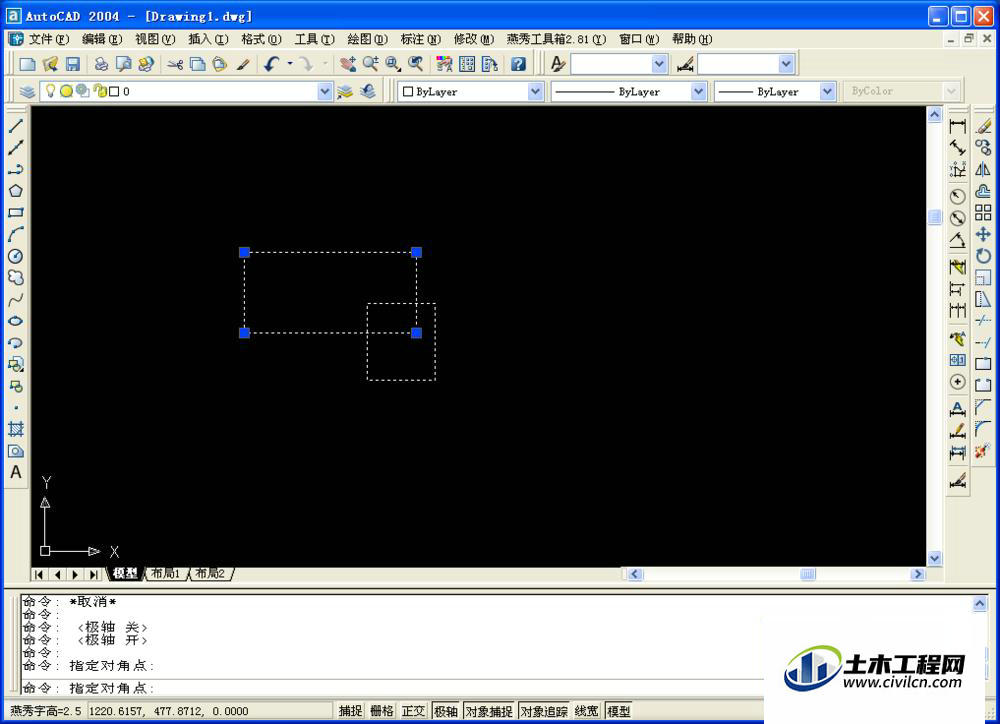Toggle 线宽 lineweight display

tap(587, 711)
